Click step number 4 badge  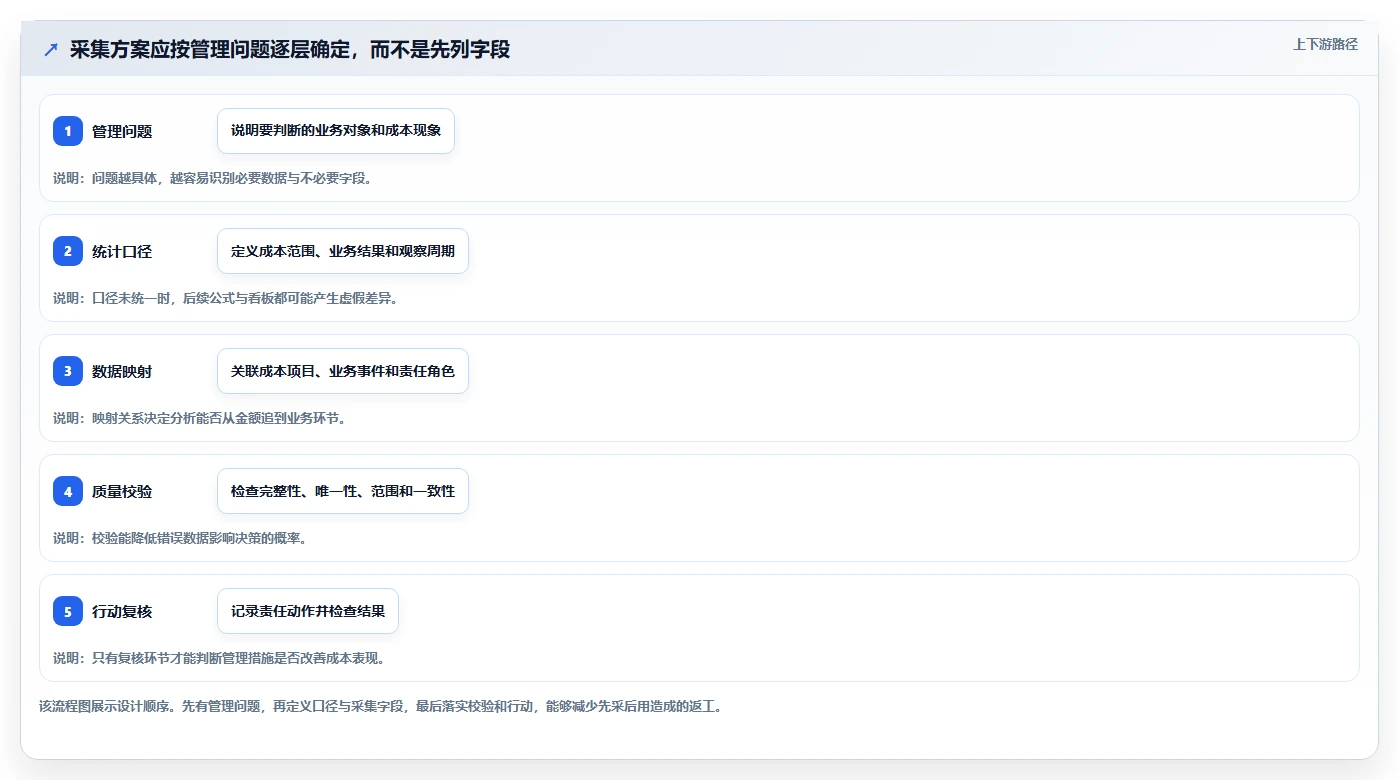coord(68,491)
